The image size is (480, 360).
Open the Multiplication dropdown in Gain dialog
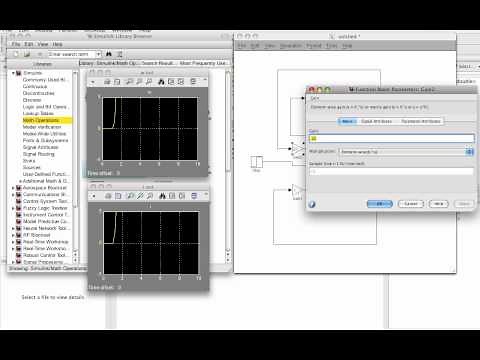coord(469,152)
